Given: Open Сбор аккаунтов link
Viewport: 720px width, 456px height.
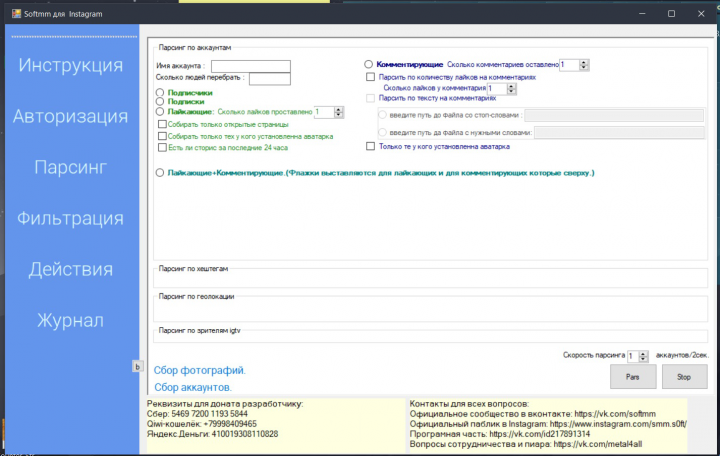Looking at the screenshot, I should pyautogui.click(x=193, y=388).
